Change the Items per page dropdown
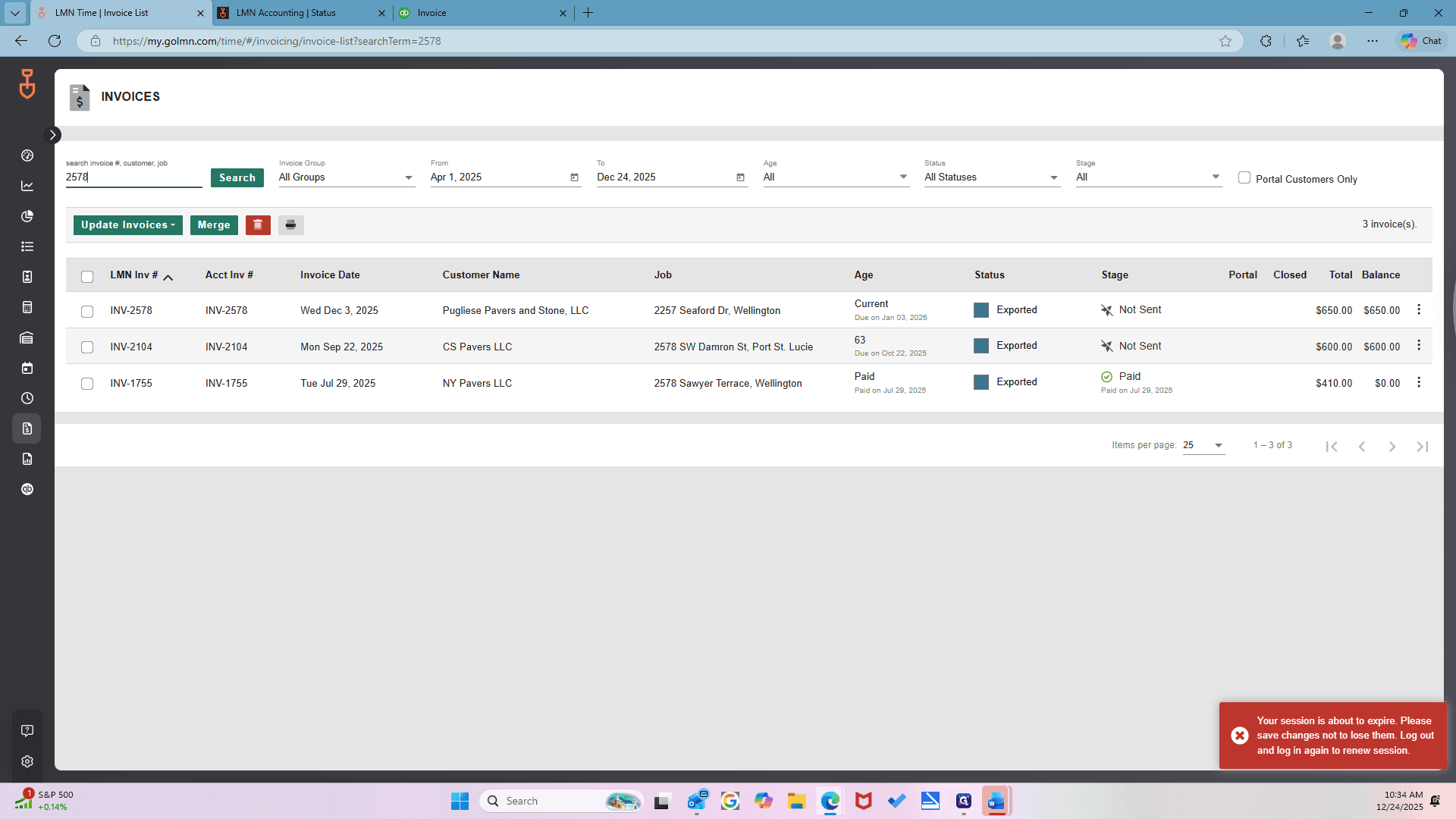This screenshot has width=1456, height=819. [x=1203, y=445]
